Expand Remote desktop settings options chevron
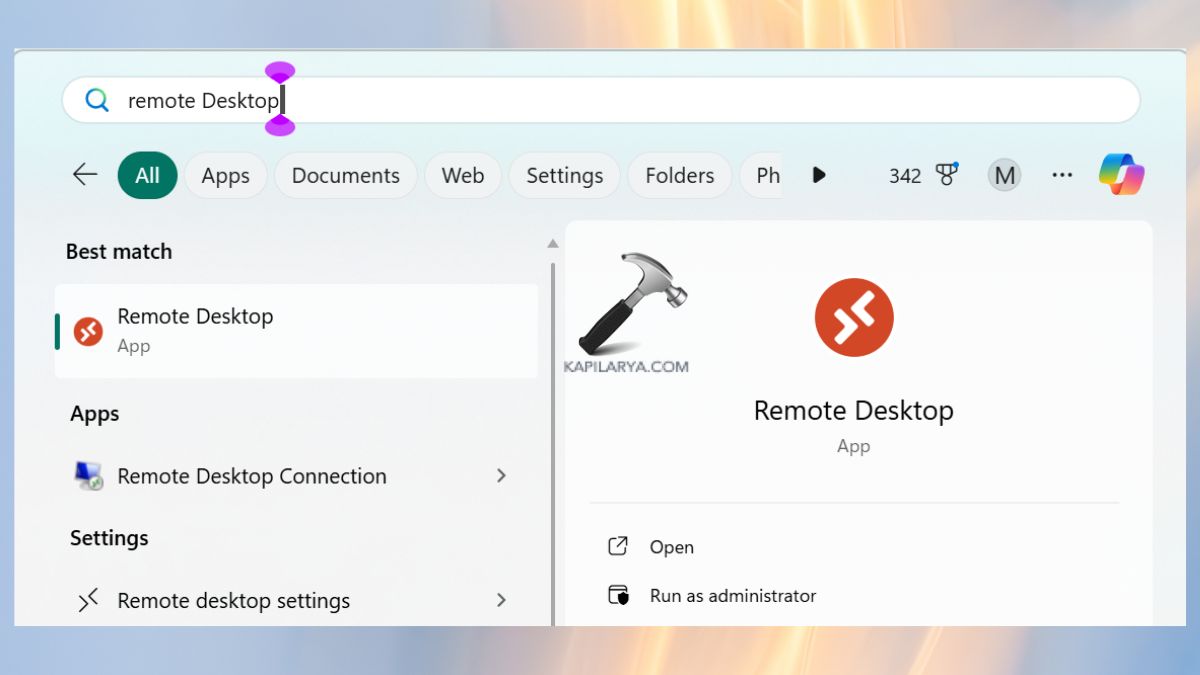Screen dimensions: 1200x675 (501, 600)
